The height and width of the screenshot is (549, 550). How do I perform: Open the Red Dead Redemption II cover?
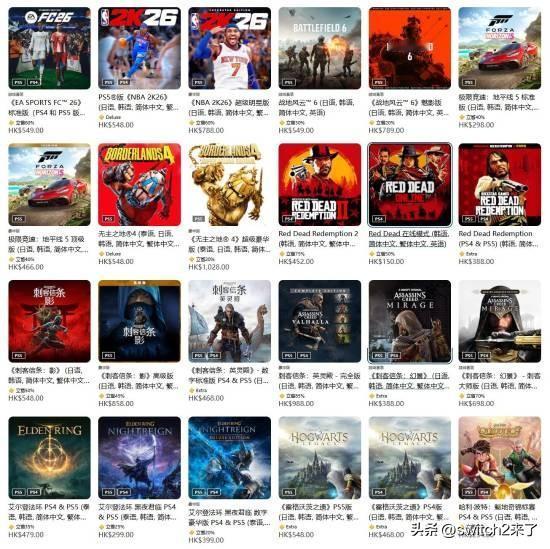coord(320,185)
